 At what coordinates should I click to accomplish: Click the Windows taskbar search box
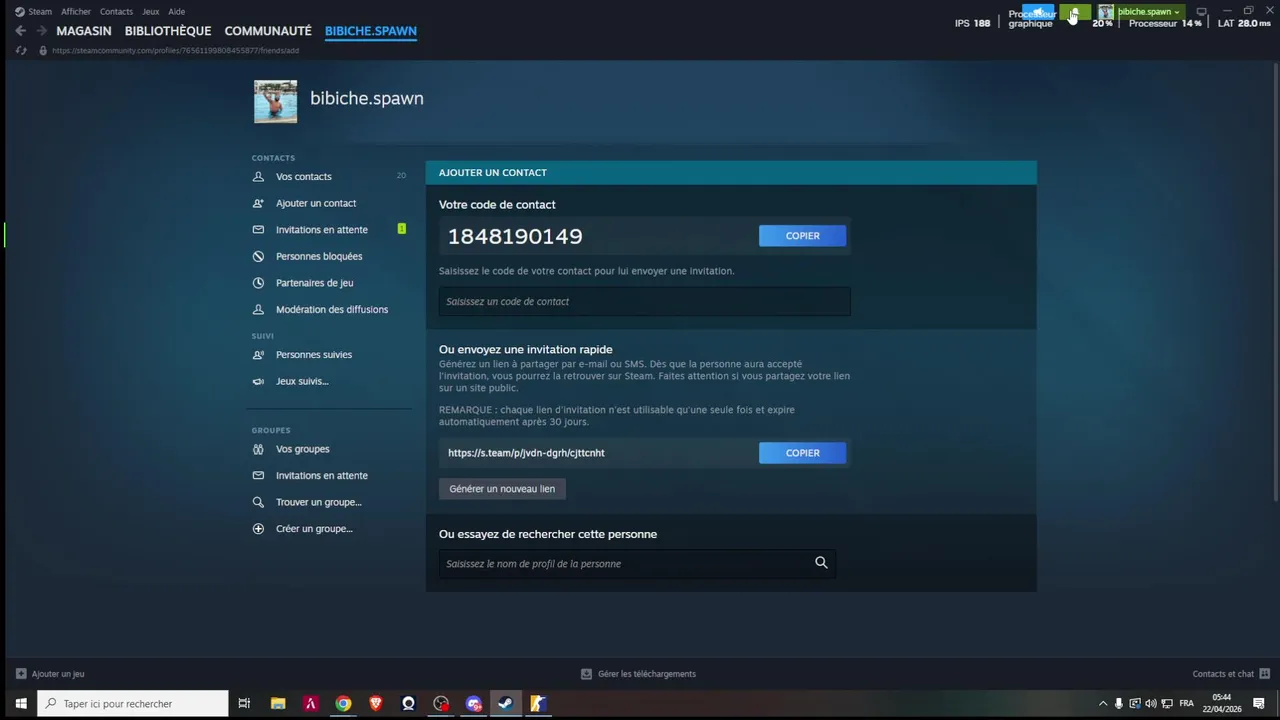[133, 704]
